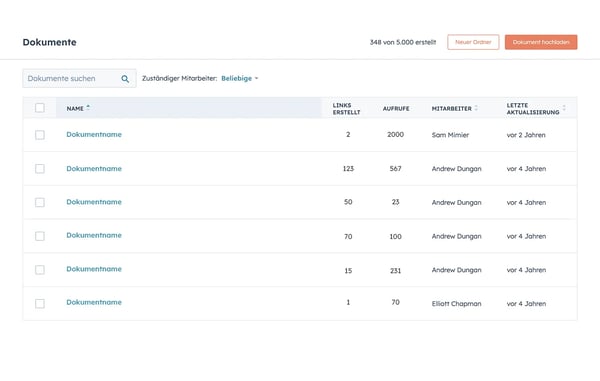Open Dokumentname with 15 links erstellt

(94, 269)
